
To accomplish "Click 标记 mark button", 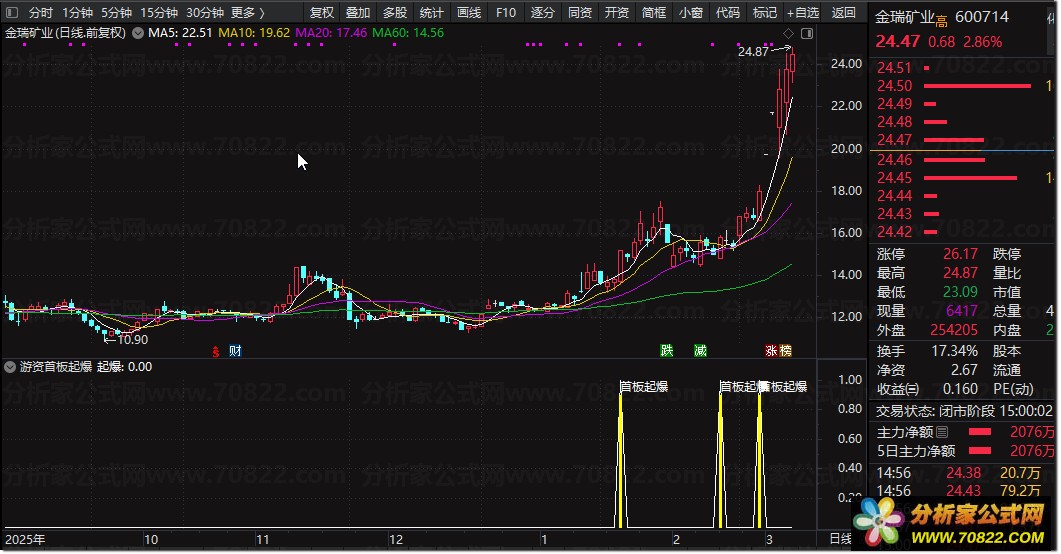I will point(765,13).
